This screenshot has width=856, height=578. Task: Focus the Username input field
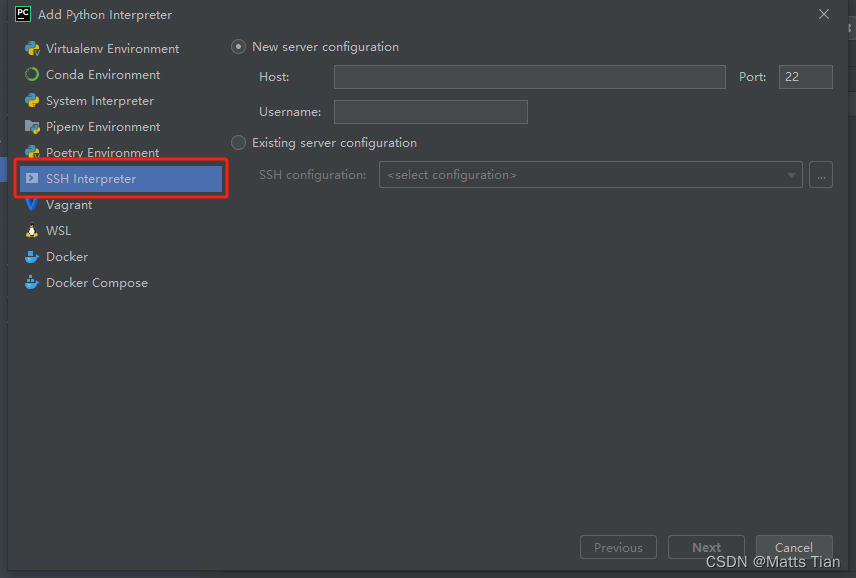coord(431,112)
